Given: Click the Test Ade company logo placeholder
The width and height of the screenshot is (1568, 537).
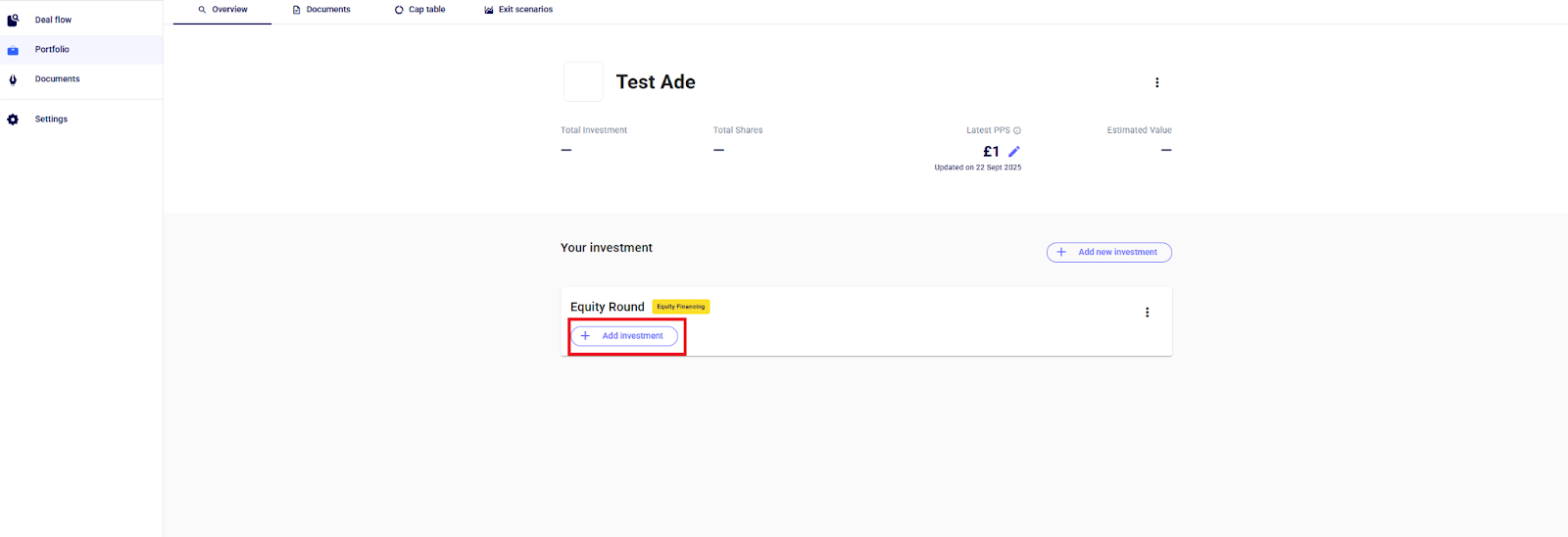Looking at the screenshot, I should tap(583, 82).
